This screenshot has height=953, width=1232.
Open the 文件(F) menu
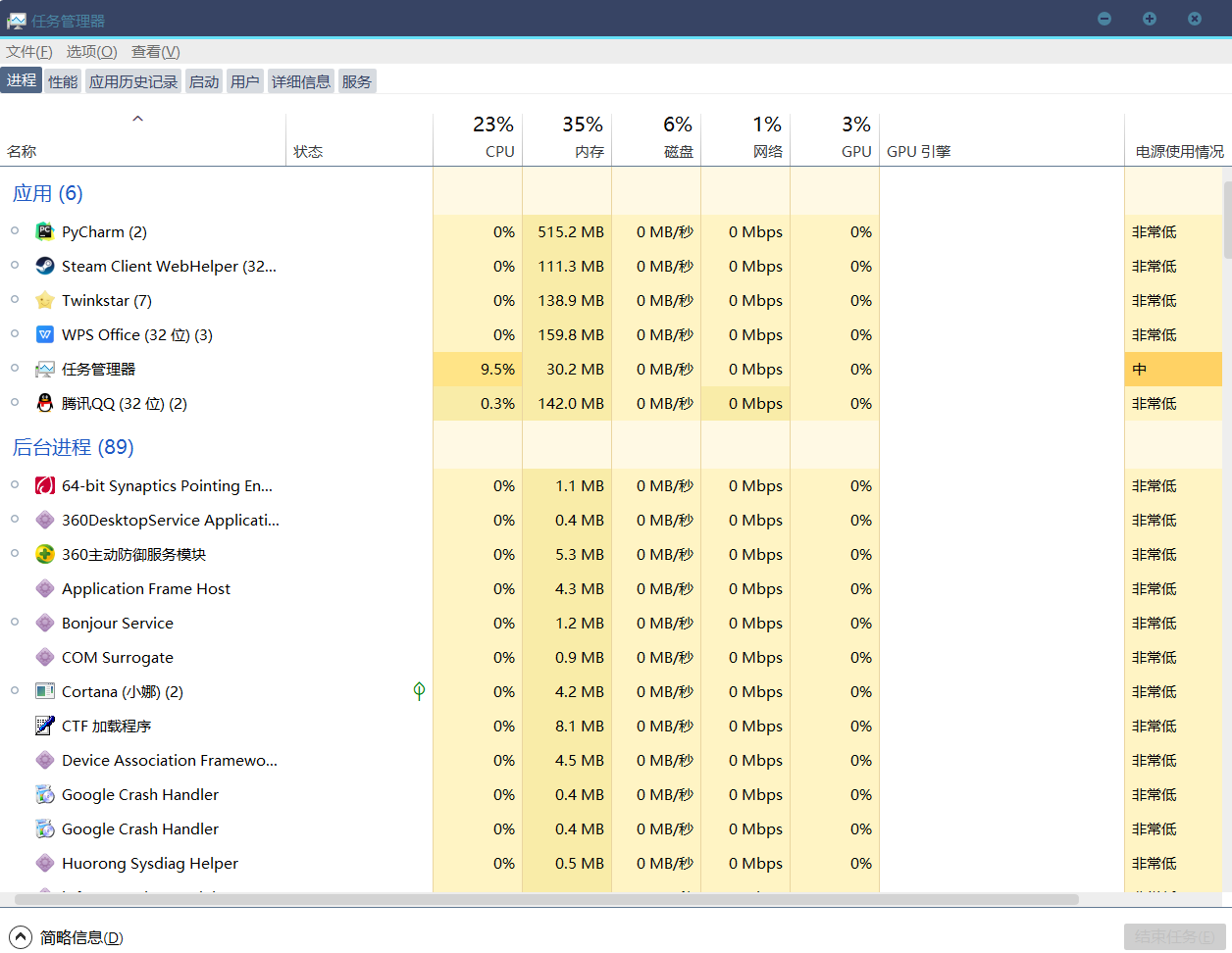click(x=29, y=52)
